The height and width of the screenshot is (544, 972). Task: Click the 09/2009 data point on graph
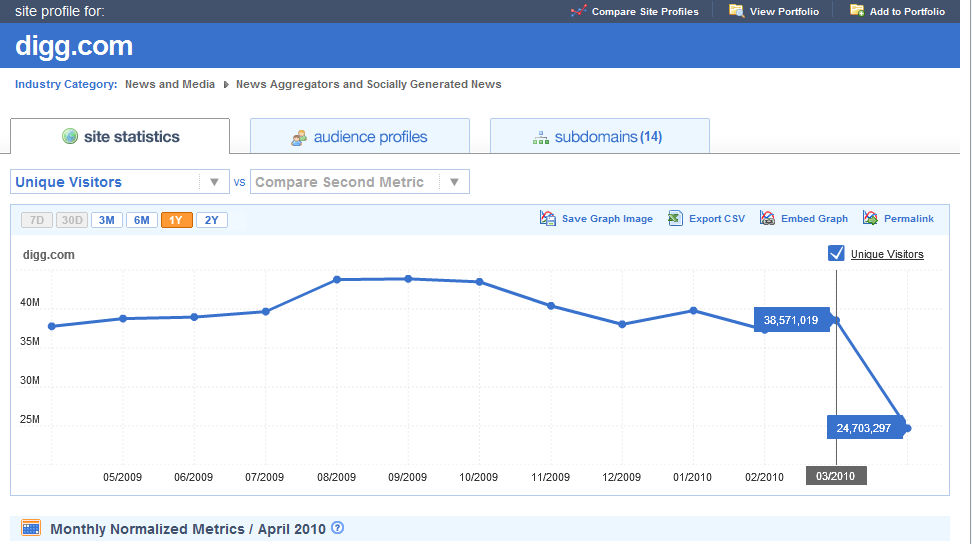[x=408, y=279]
